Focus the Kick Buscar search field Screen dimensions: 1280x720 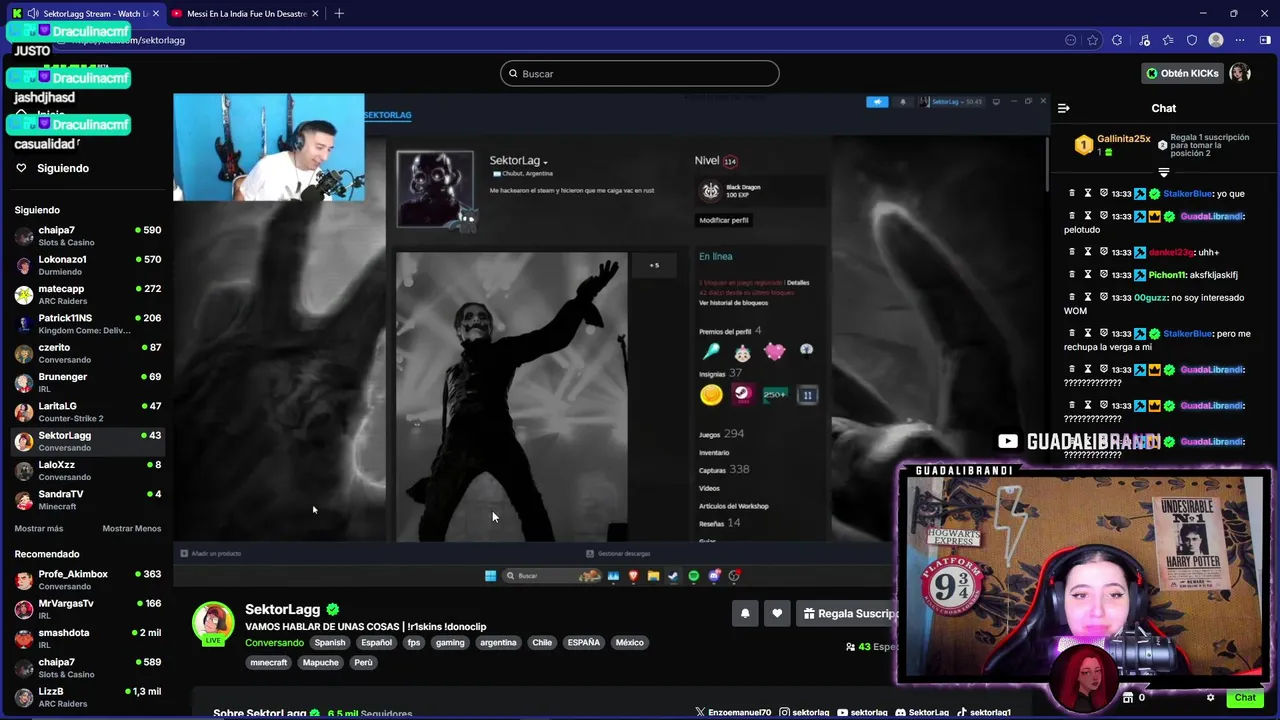(x=640, y=73)
